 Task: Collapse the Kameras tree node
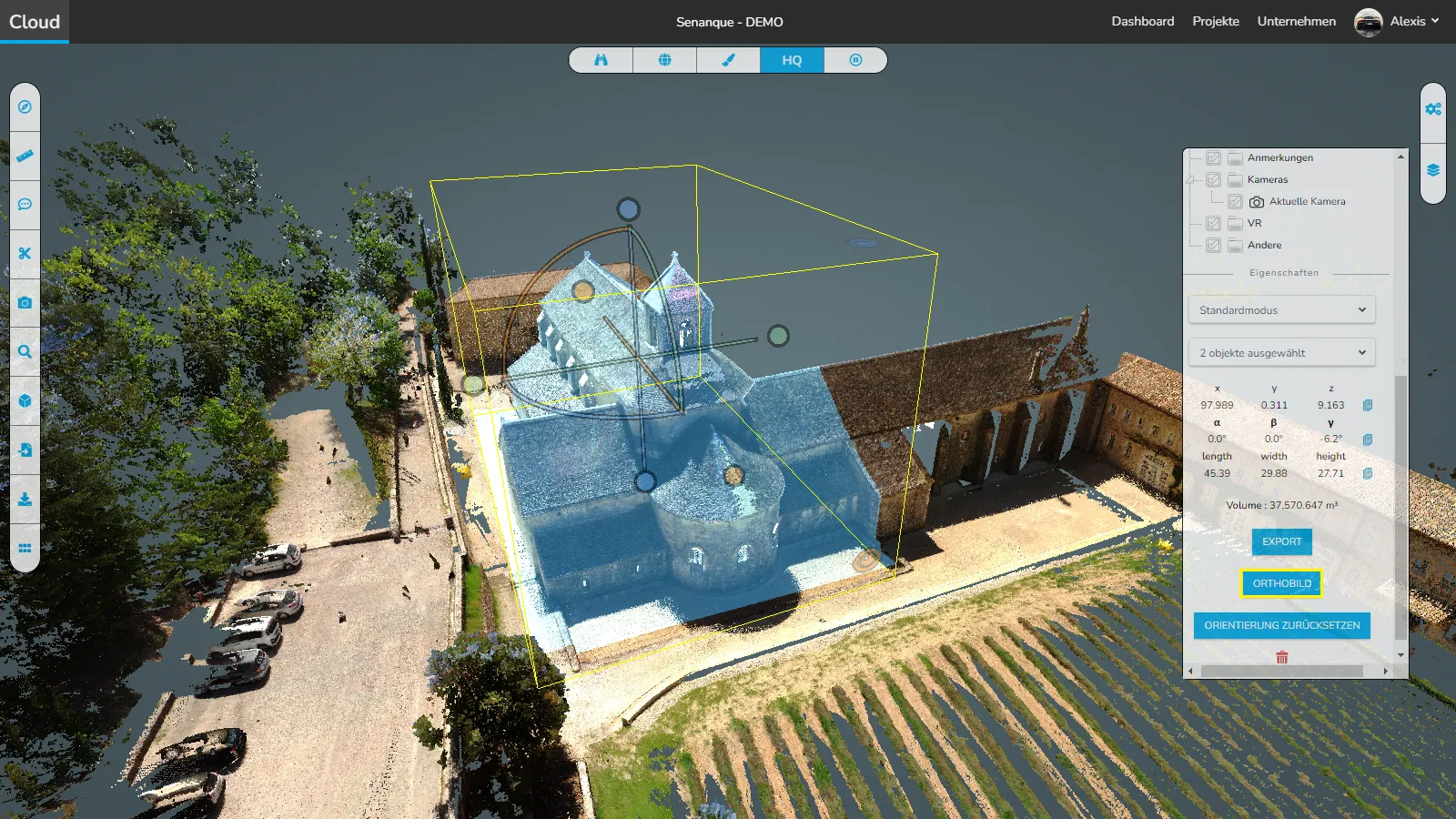coord(1190,179)
